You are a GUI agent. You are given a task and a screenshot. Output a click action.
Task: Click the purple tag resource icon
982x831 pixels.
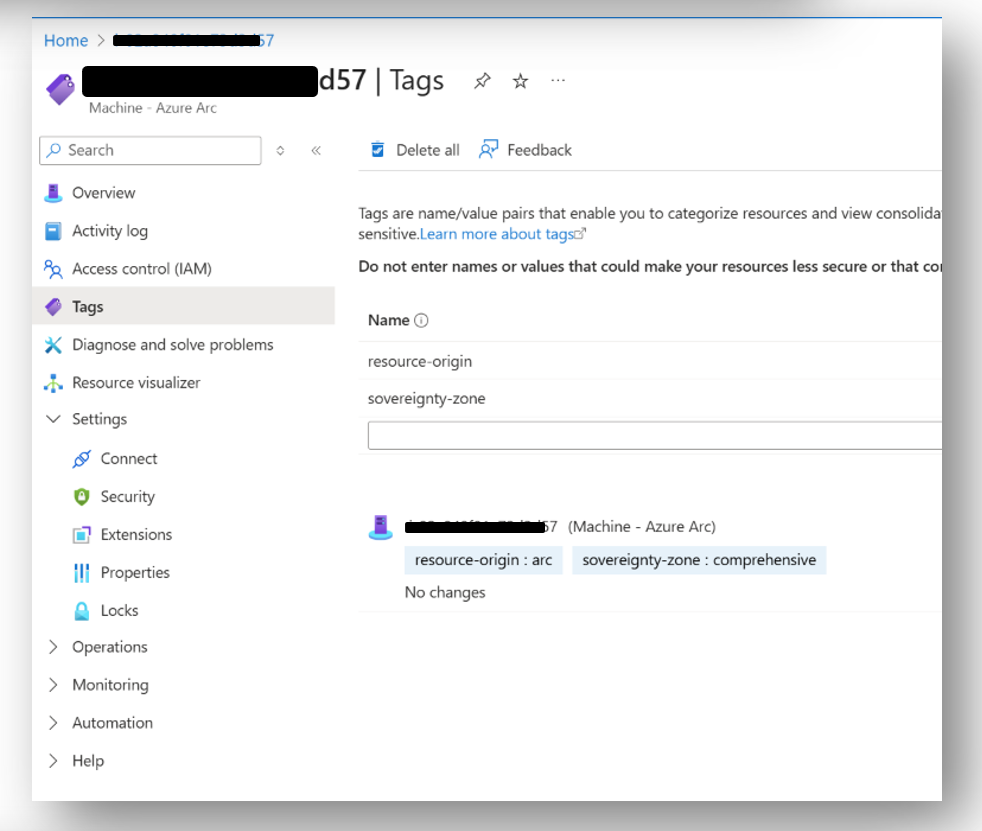pyautogui.click(x=60, y=89)
